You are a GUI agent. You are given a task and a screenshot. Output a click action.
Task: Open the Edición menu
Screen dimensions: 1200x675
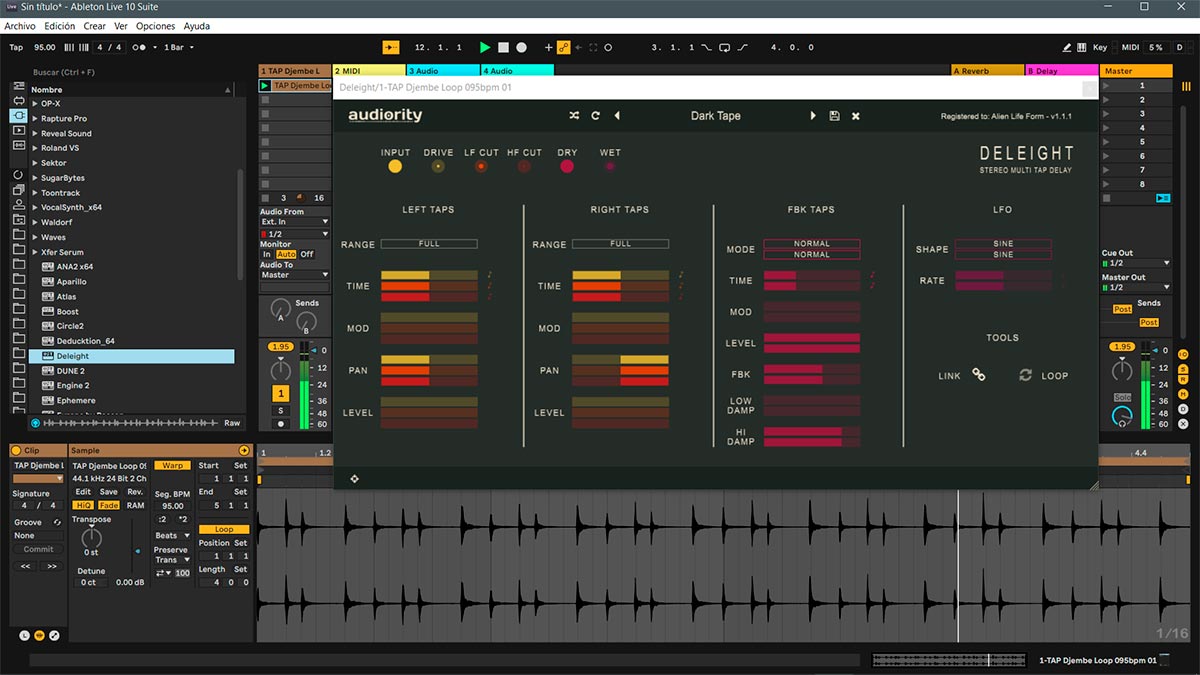coord(59,26)
